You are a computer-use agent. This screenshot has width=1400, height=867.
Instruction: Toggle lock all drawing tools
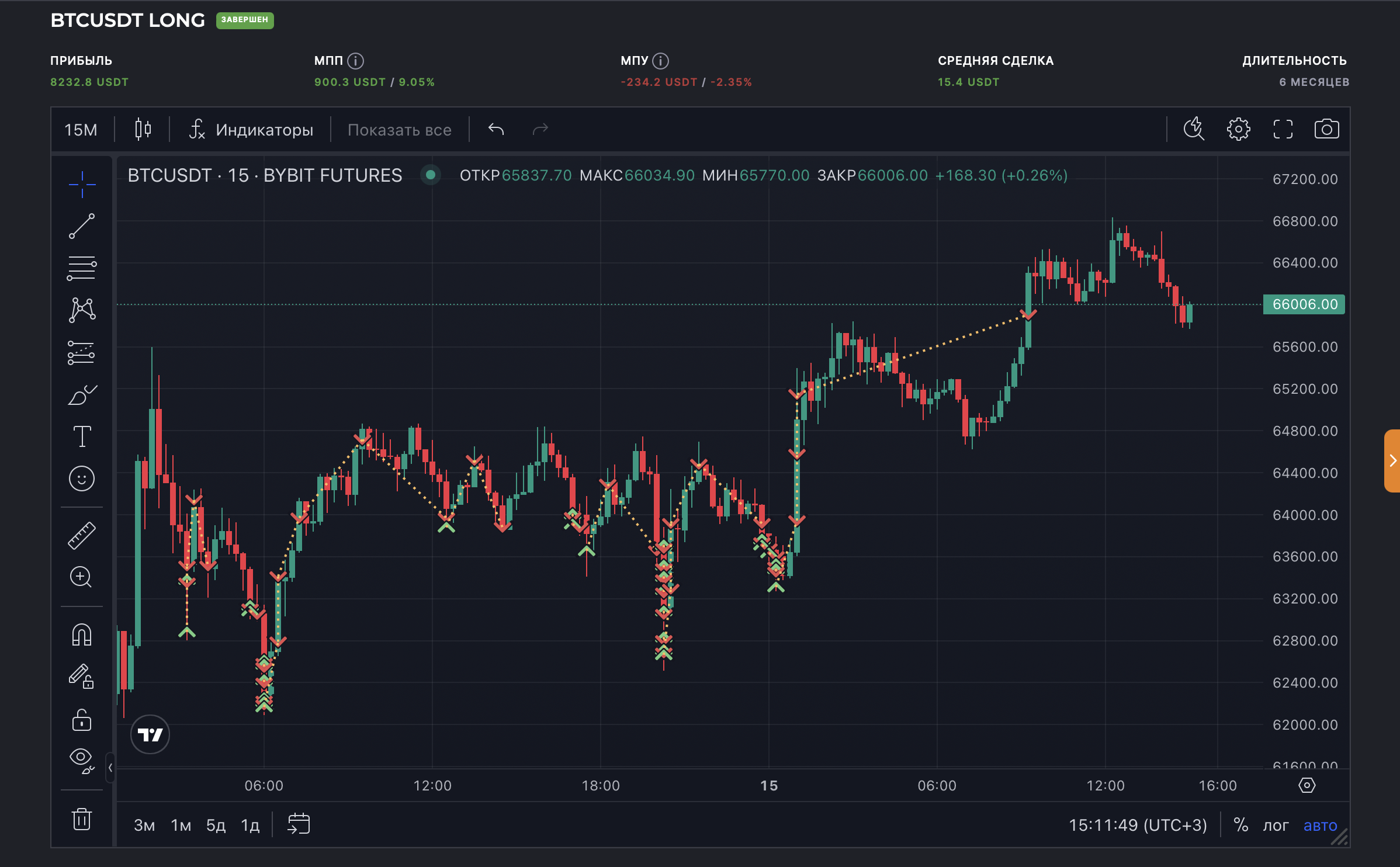pos(82,720)
